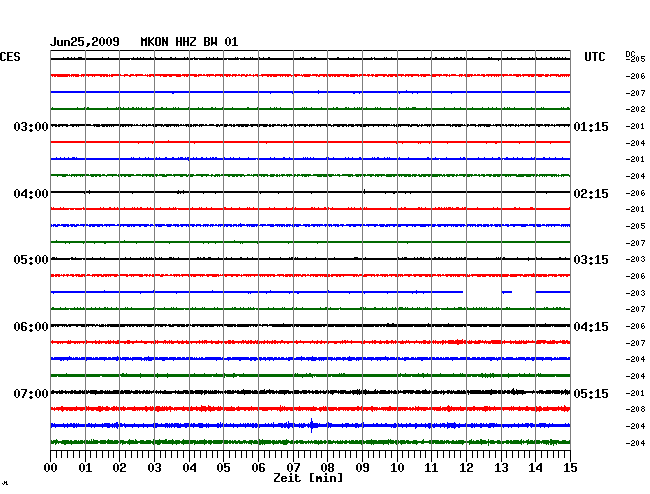Pick the 06 minute axis tick label
The image size is (650, 494).
[258, 468]
